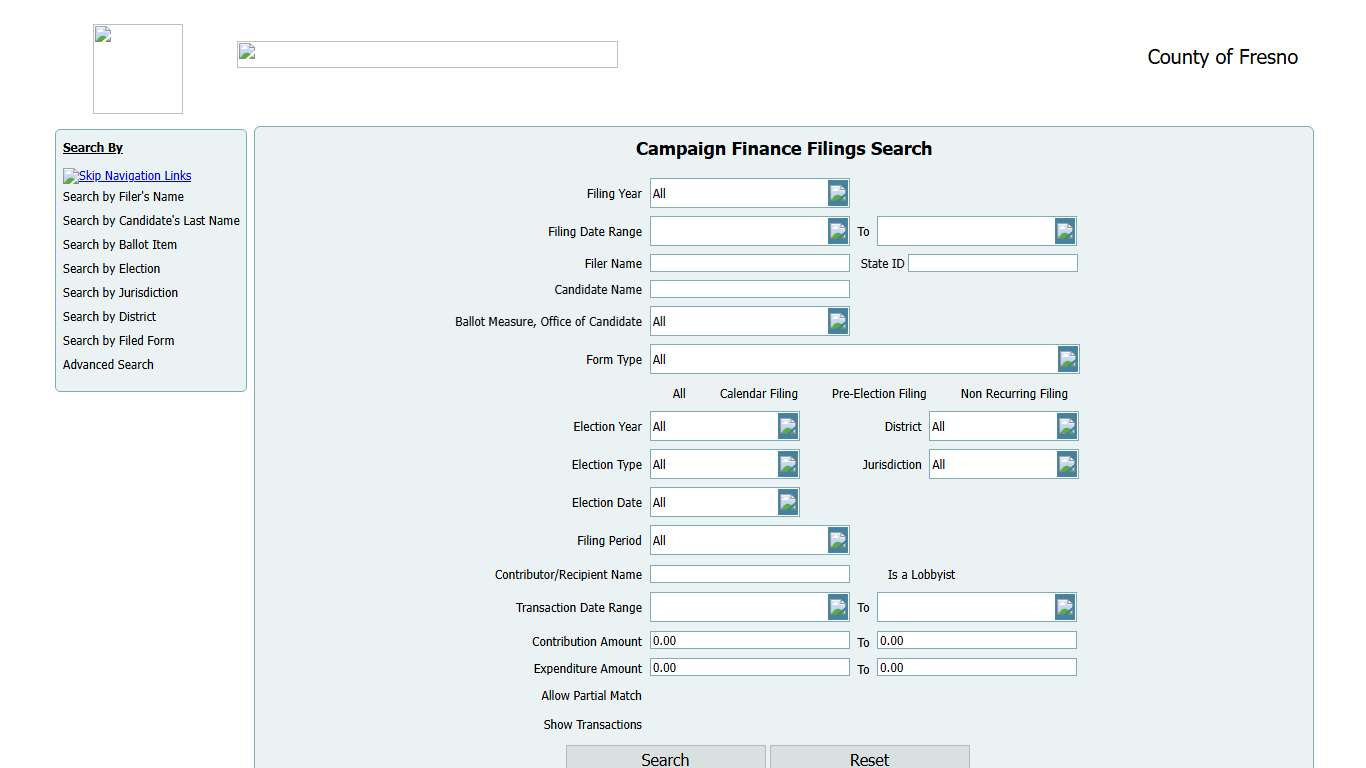Click into the Filer Name text field
This screenshot has width=1366, height=768.
point(749,263)
